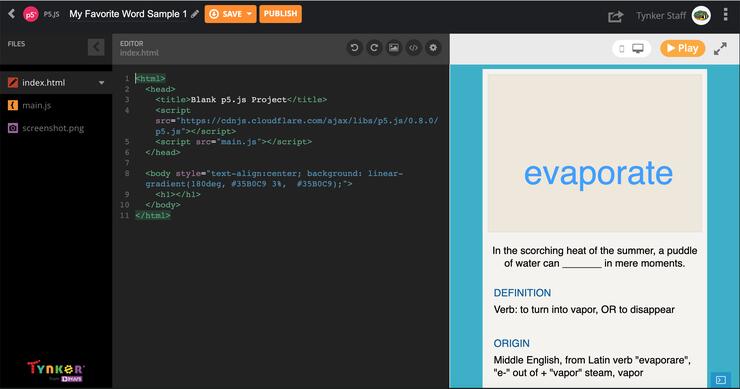Click the empty <h1></h1> line in the code
The height and width of the screenshot is (389, 740).
tap(178, 194)
